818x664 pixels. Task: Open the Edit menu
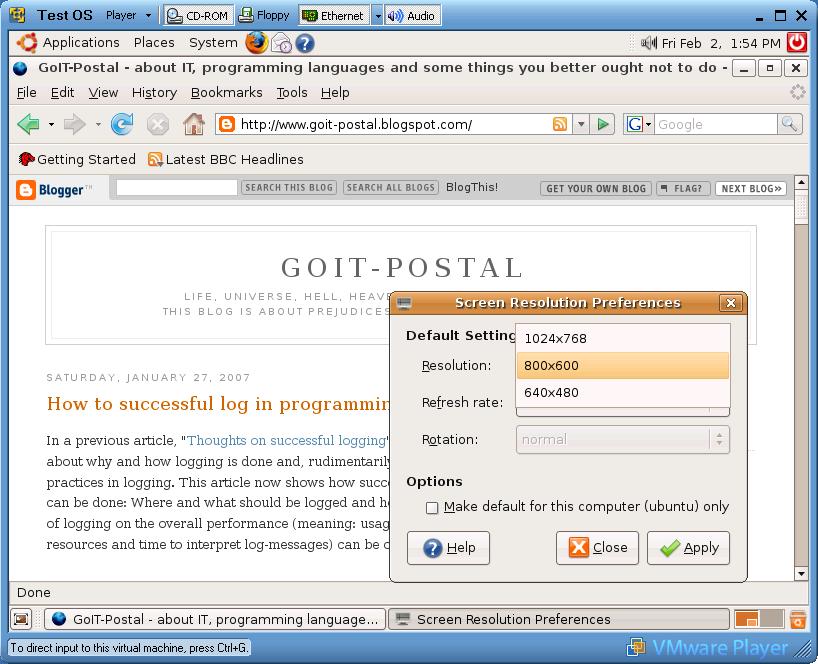coord(62,93)
